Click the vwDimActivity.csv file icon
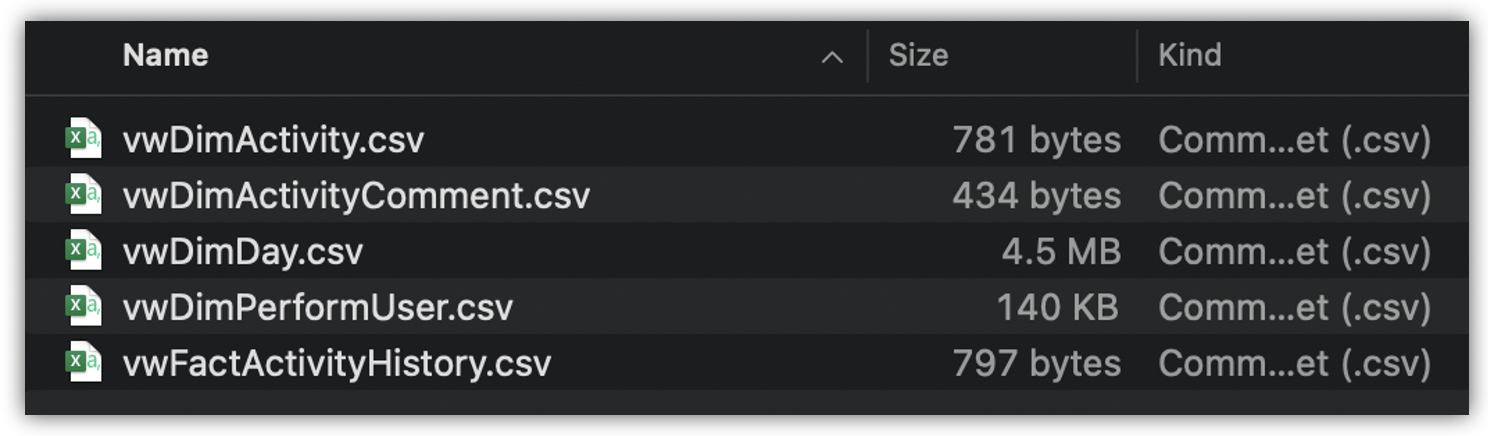Viewport: 1488px width, 436px height. coord(83,139)
